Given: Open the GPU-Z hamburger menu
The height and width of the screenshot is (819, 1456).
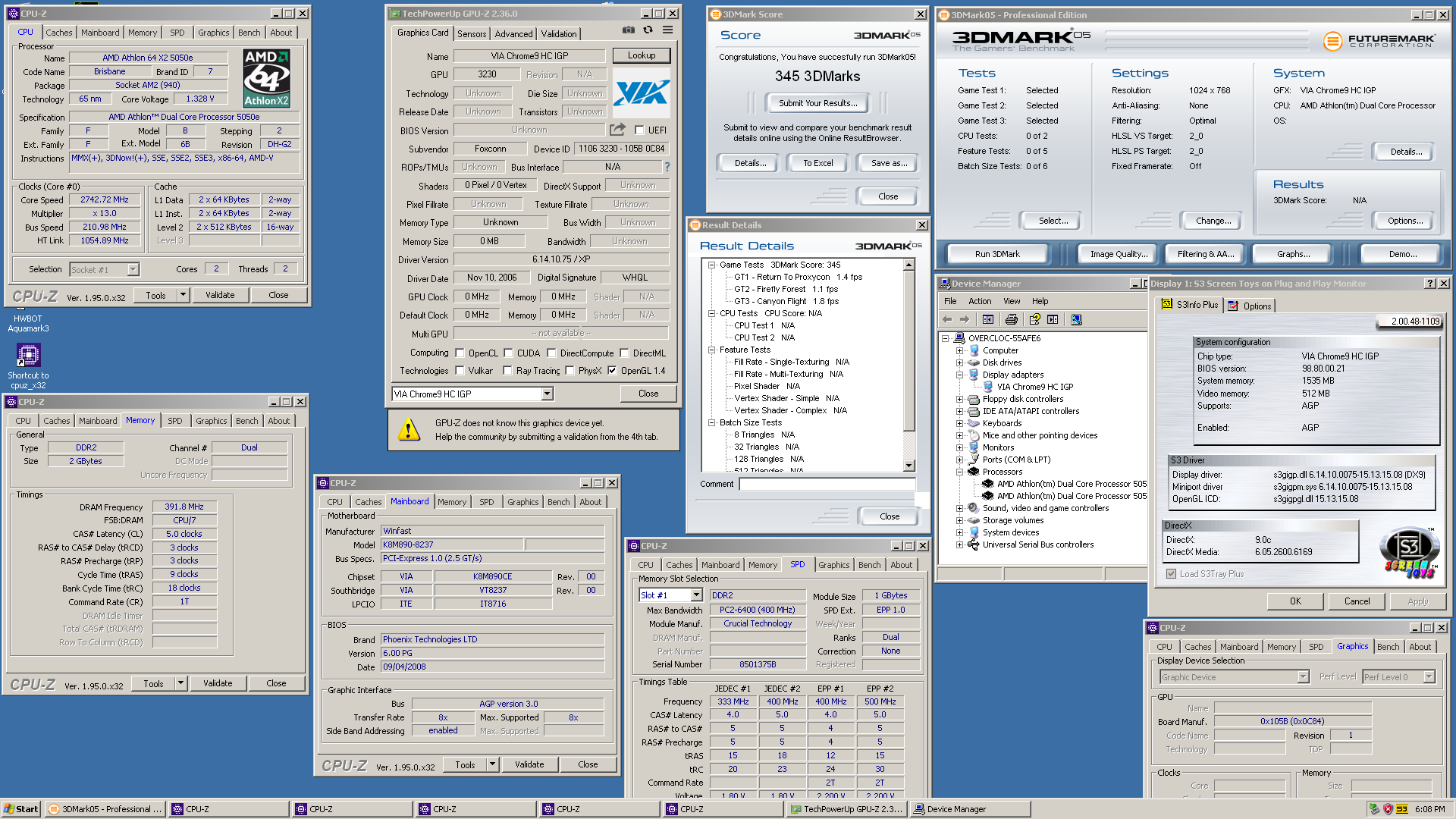Looking at the screenshot, I should (667, 30).
